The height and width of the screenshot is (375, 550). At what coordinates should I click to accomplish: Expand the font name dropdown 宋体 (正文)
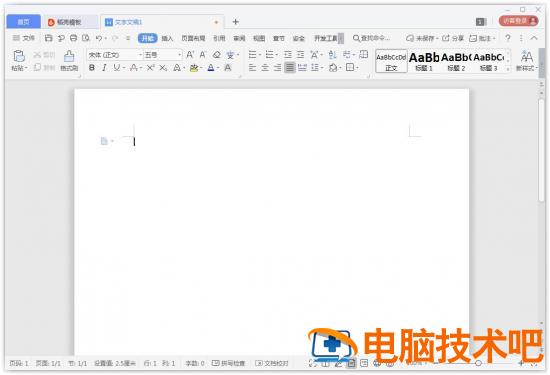point(115,55)
